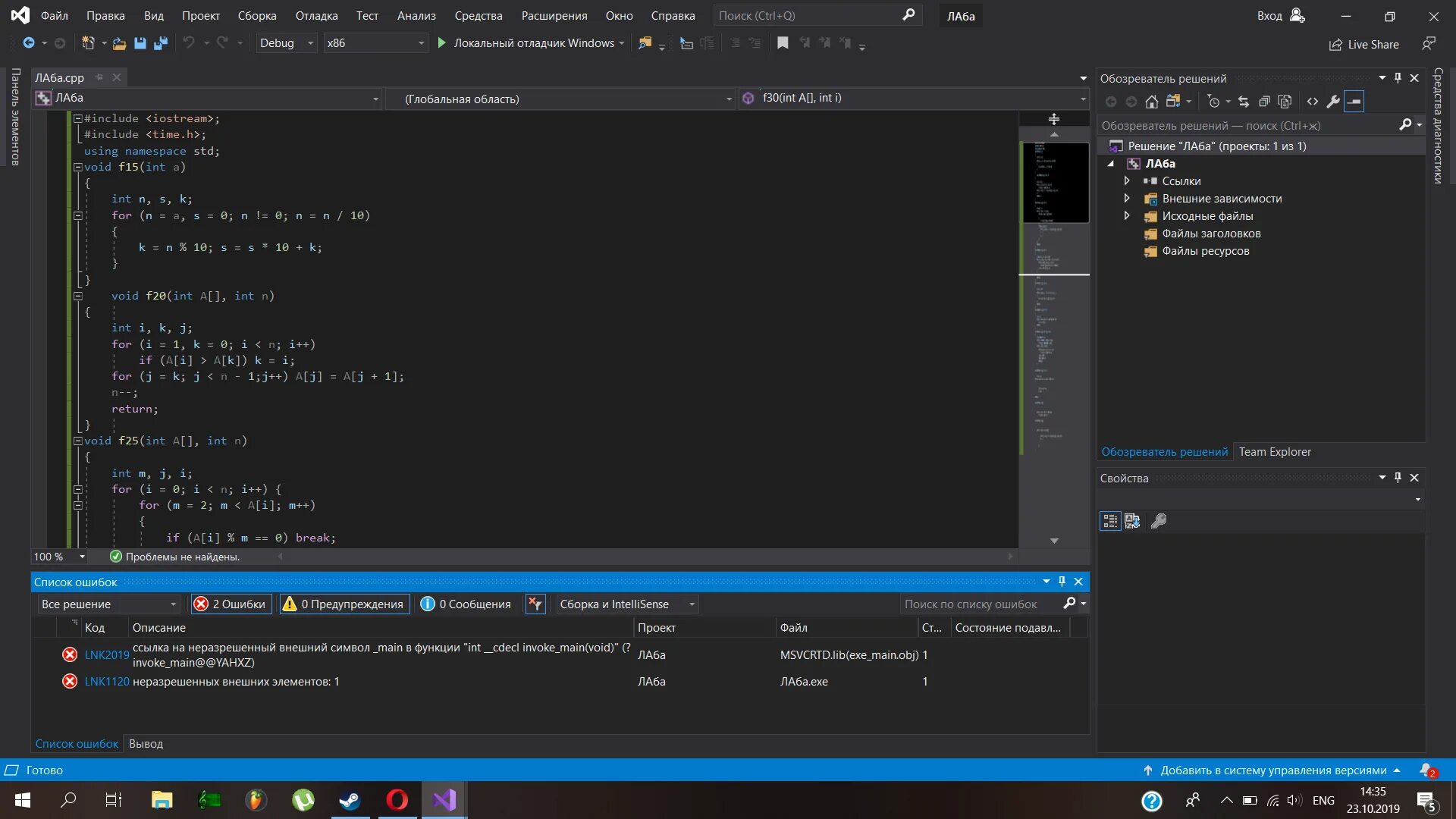Click the Navigate Backward arrow in toolbar
The width and height of the screenshot is (1456, 819).
pyautogui.click(x=28, y=43)
